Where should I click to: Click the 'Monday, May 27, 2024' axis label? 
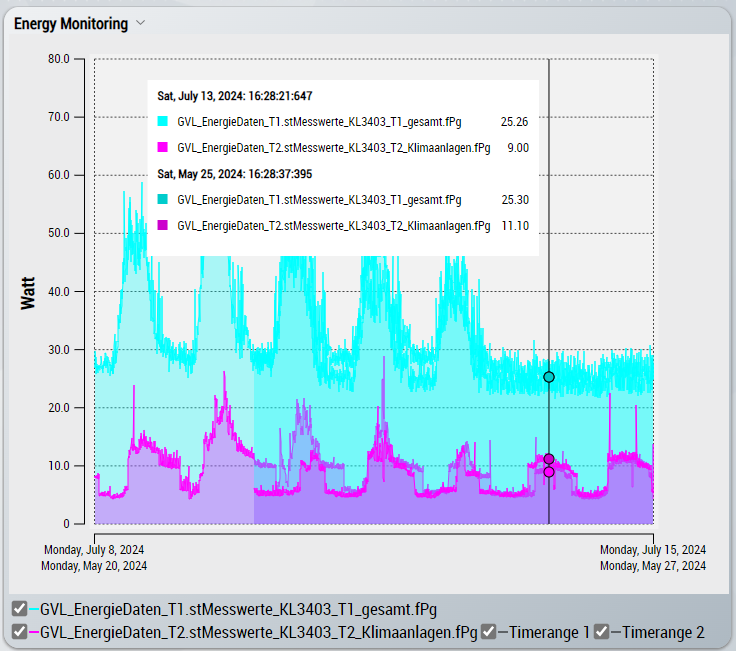[x=653, y=566]
